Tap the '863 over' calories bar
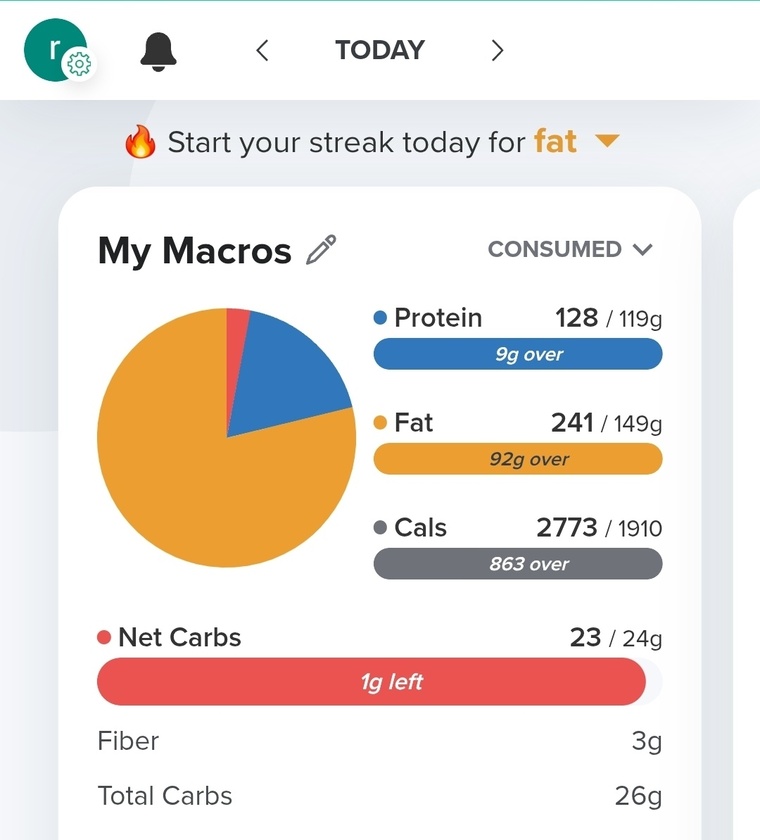The height and width of the screenshot is (840, 760). point(518,564)
